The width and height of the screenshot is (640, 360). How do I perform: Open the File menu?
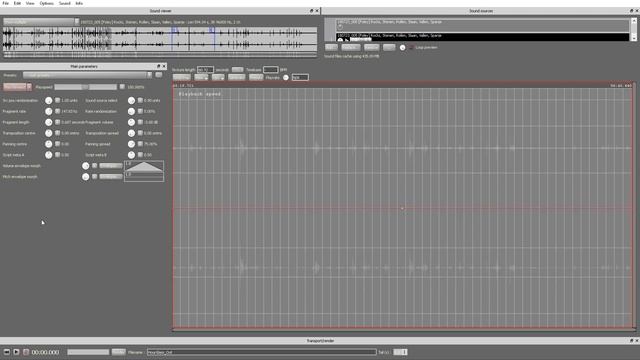6,3
